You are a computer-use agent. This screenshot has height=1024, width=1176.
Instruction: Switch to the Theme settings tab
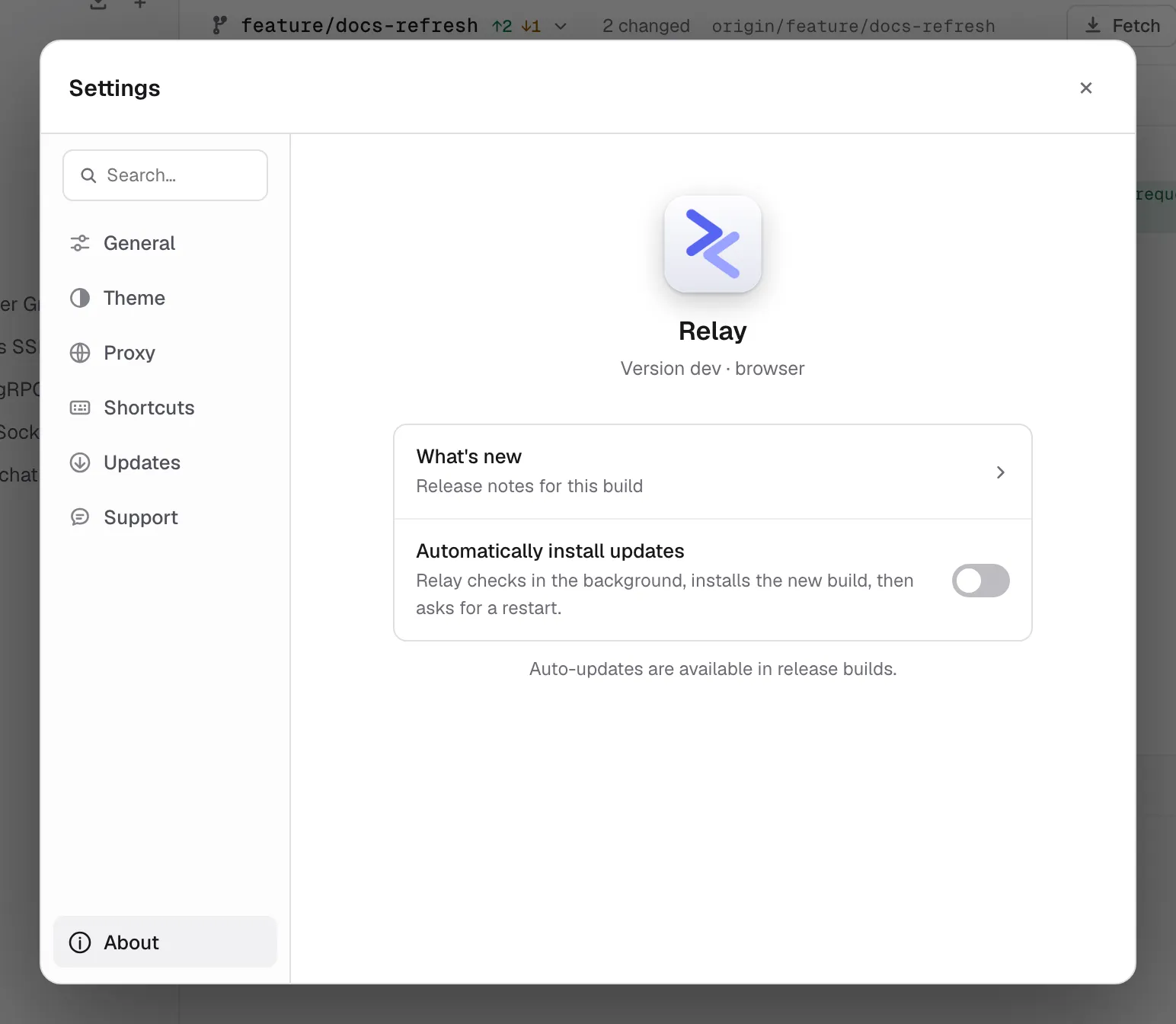165,298
